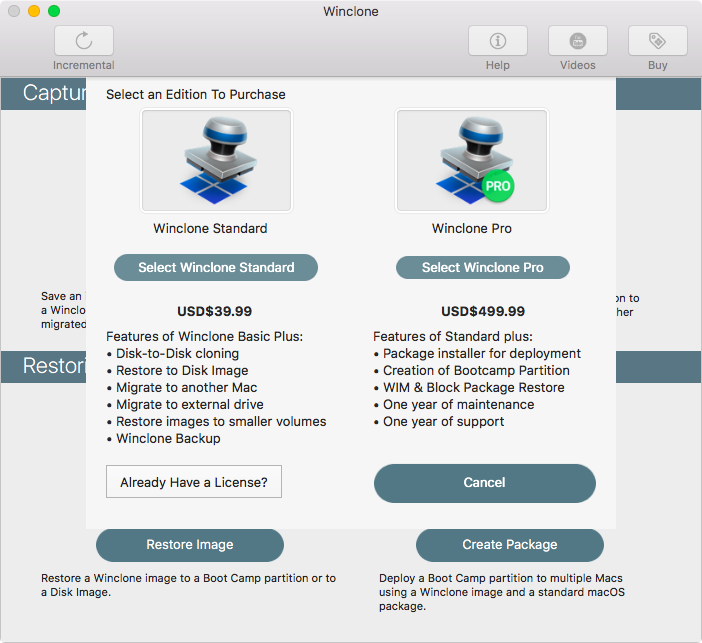Click the Winclone Pro product image

pos(472,160)
